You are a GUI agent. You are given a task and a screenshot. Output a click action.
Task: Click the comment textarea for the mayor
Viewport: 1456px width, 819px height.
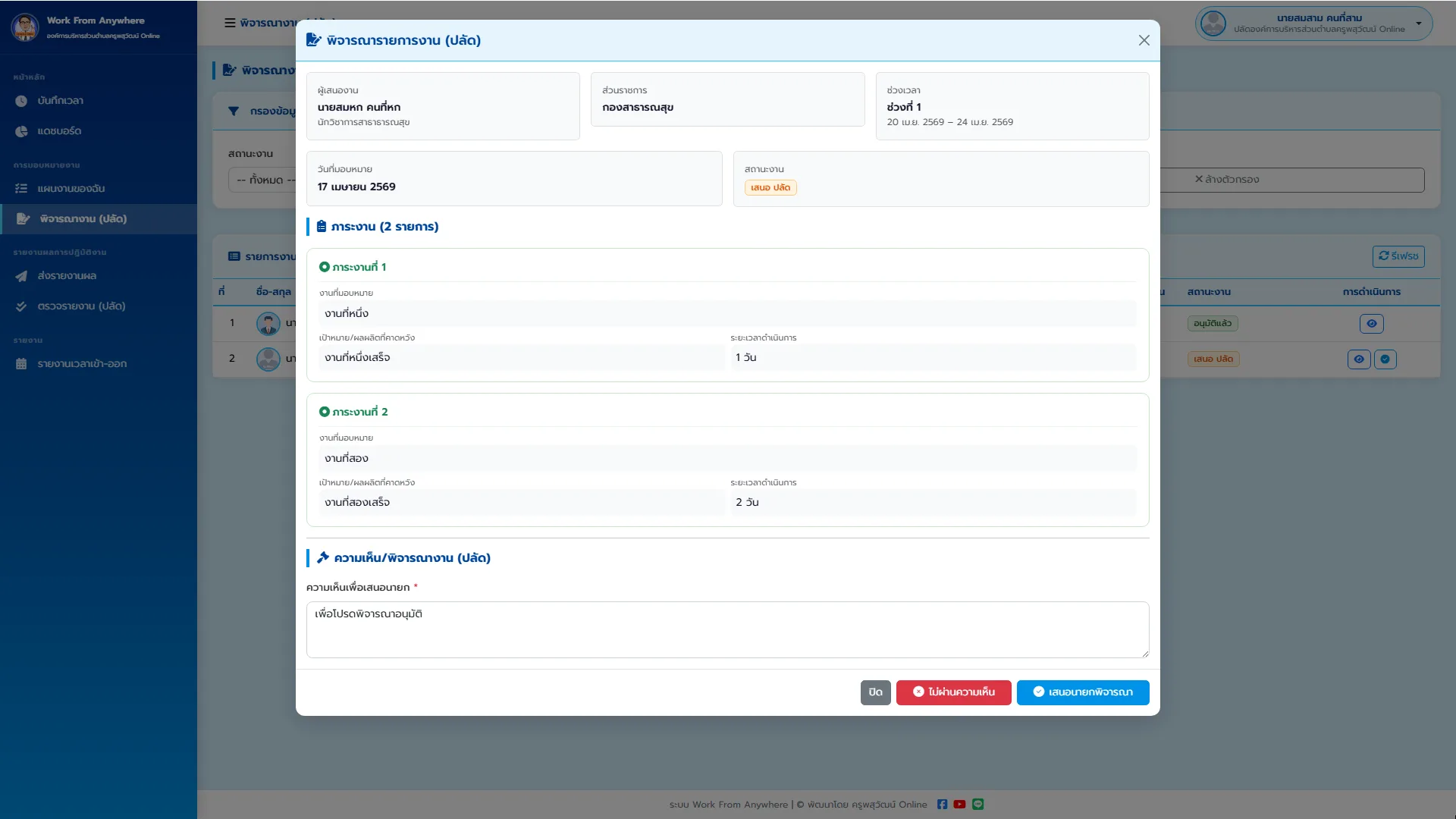click(x=727, y=629)
